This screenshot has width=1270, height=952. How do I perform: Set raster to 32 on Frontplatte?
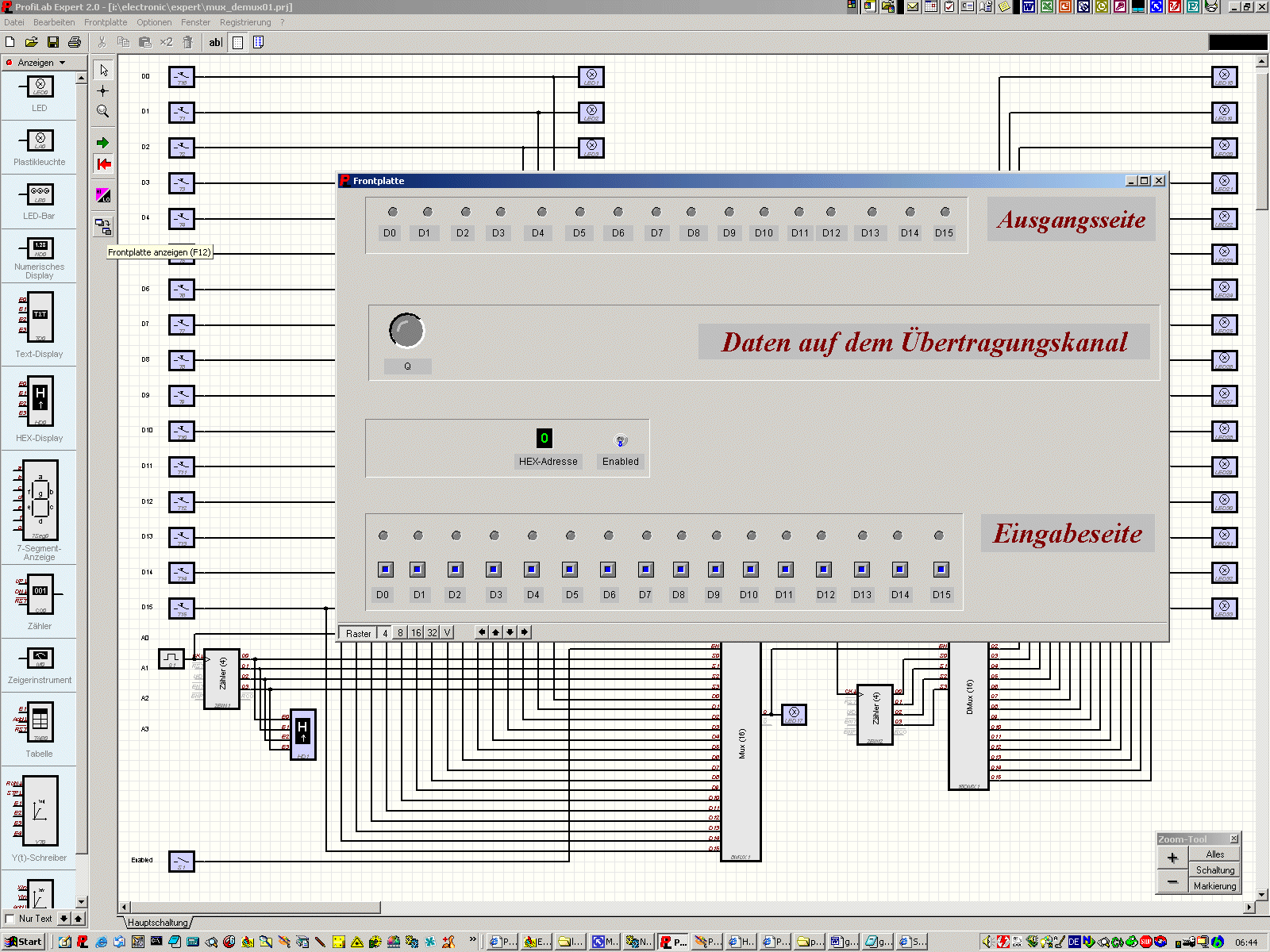[432, 633]
